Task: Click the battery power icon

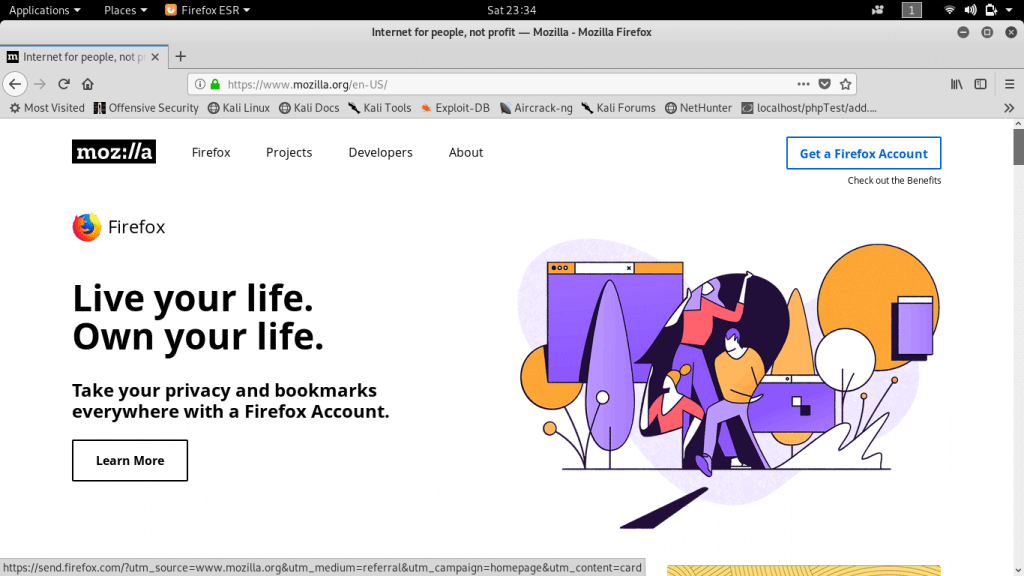Action: [x=991, y=10]
